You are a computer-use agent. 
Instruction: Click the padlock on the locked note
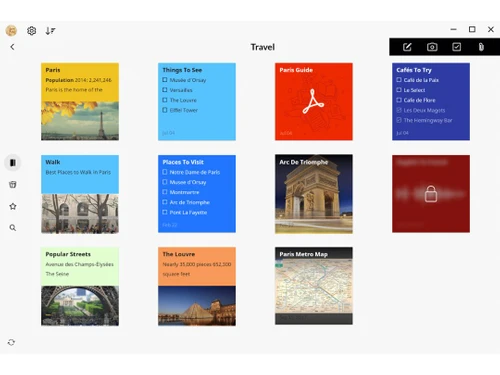click(431, 194)
